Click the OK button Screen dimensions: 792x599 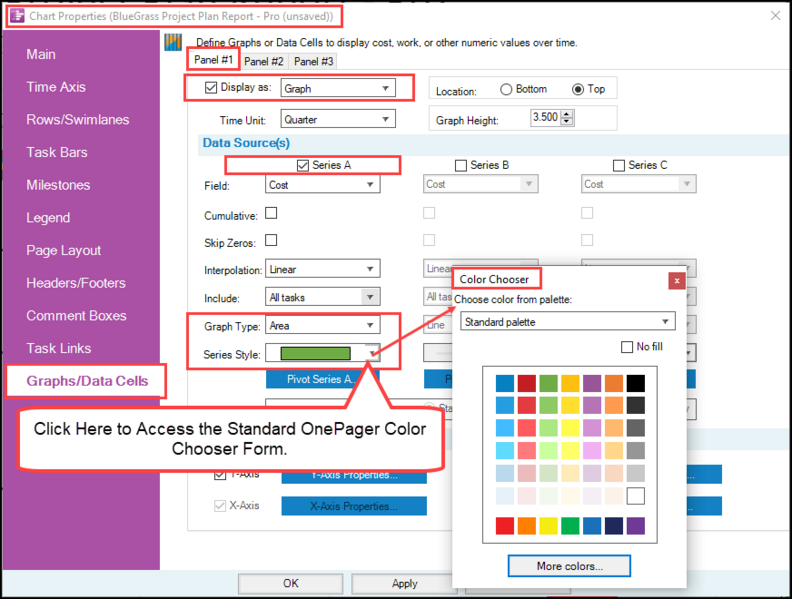tap(290, 584)
